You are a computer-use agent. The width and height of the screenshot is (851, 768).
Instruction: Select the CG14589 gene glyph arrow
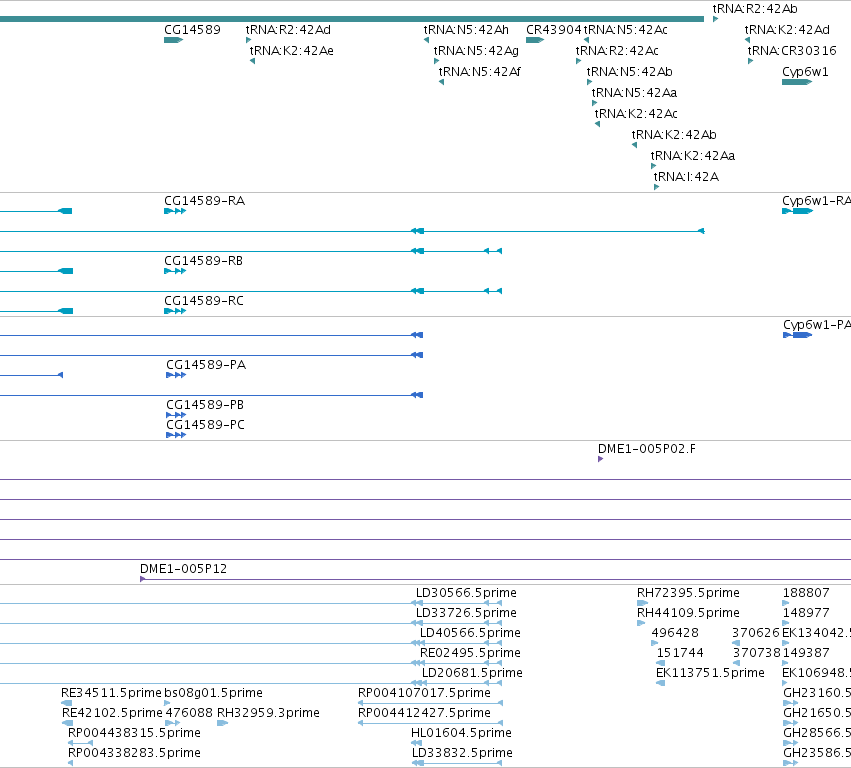tap(173, 40)
